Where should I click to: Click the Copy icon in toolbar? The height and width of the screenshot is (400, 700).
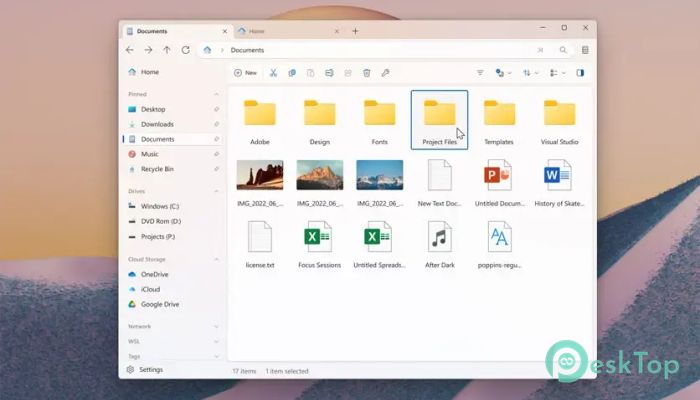click(x=292, y=73)
